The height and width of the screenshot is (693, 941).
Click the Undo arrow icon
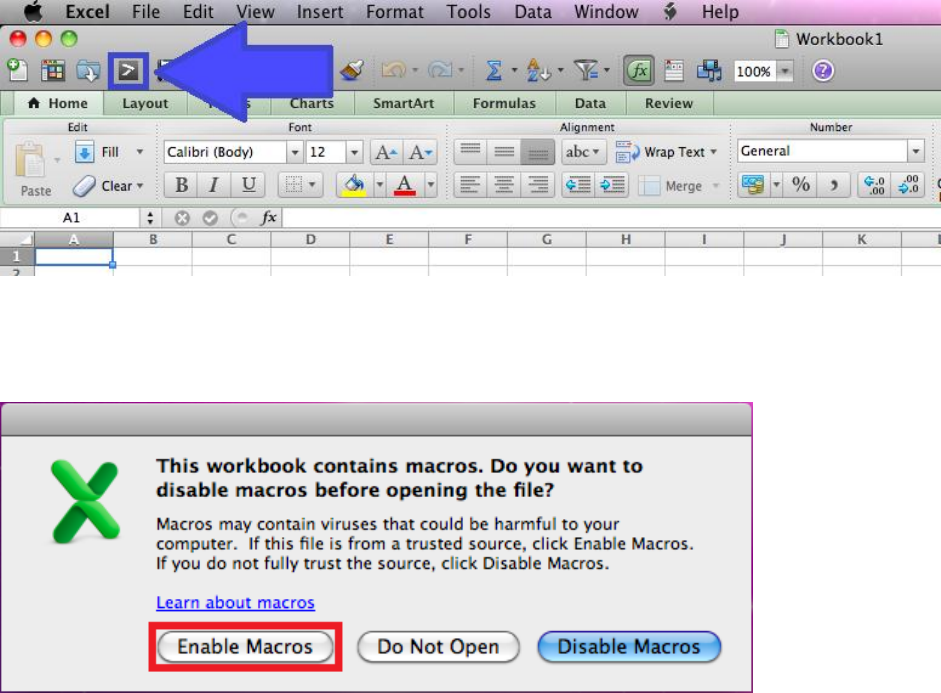pyautogui.click(x=393, y=71)
